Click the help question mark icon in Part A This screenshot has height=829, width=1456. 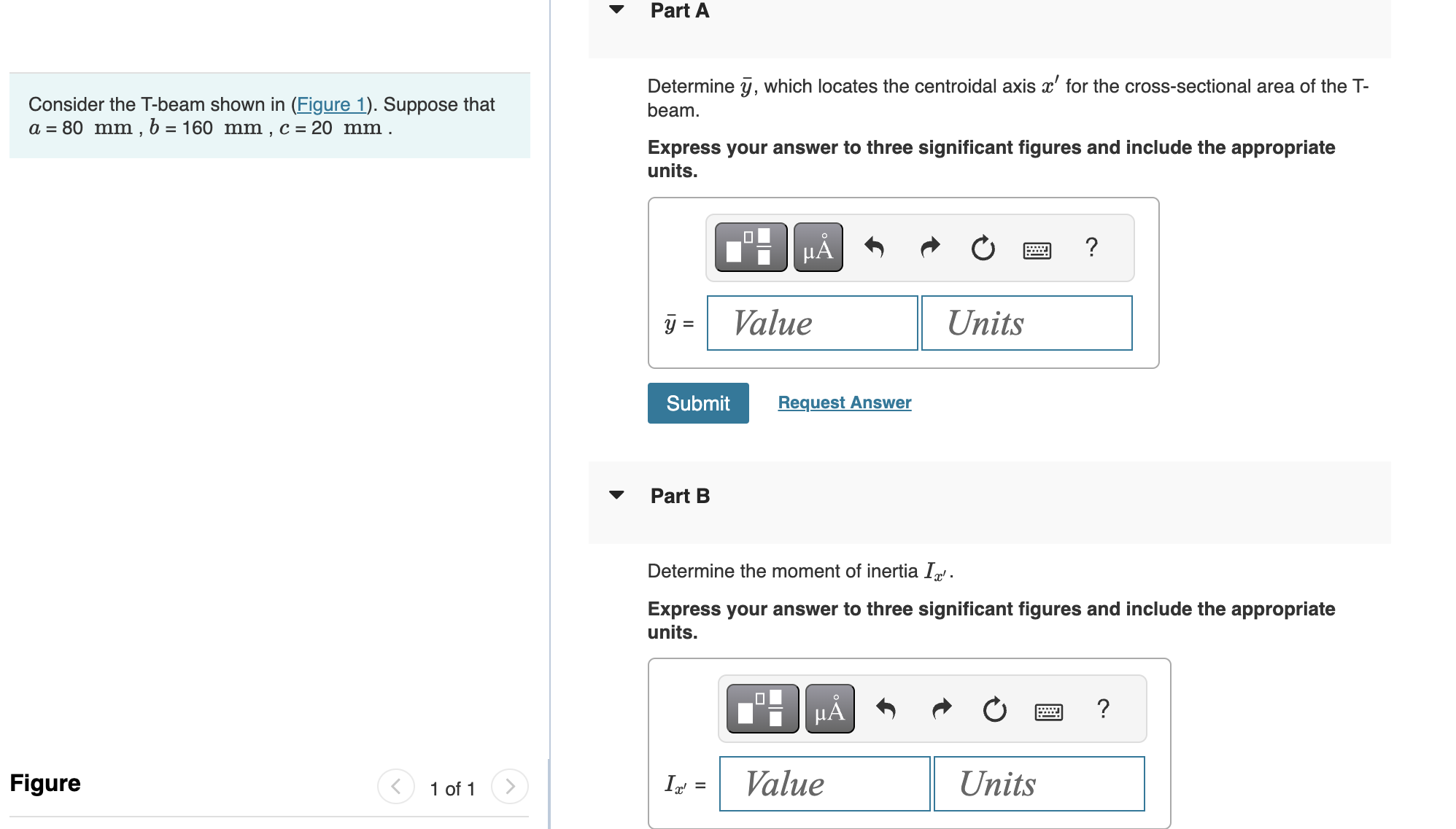click(x=1090, y=247)
